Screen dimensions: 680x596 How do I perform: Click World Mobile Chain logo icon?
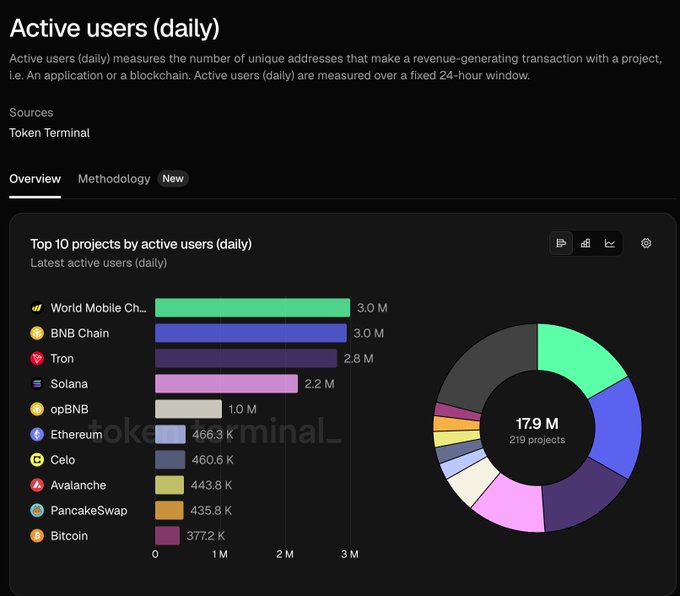[x=37, y=308]
